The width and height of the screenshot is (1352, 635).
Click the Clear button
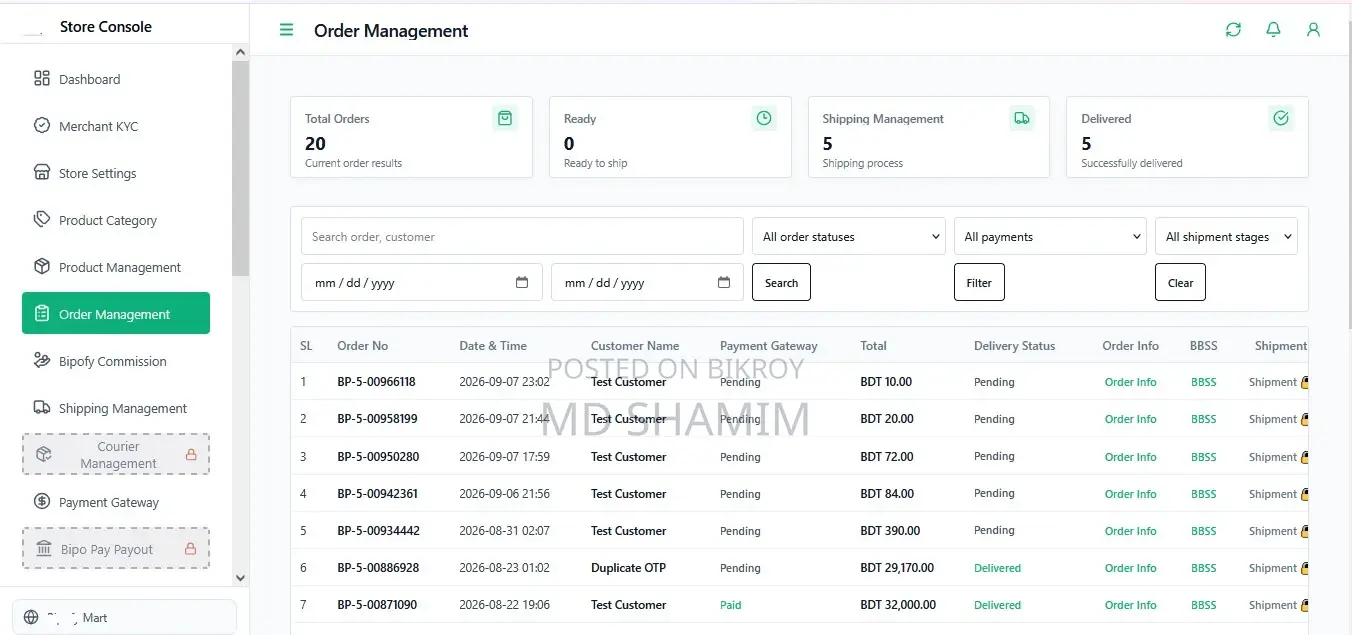click(1180, 282)
